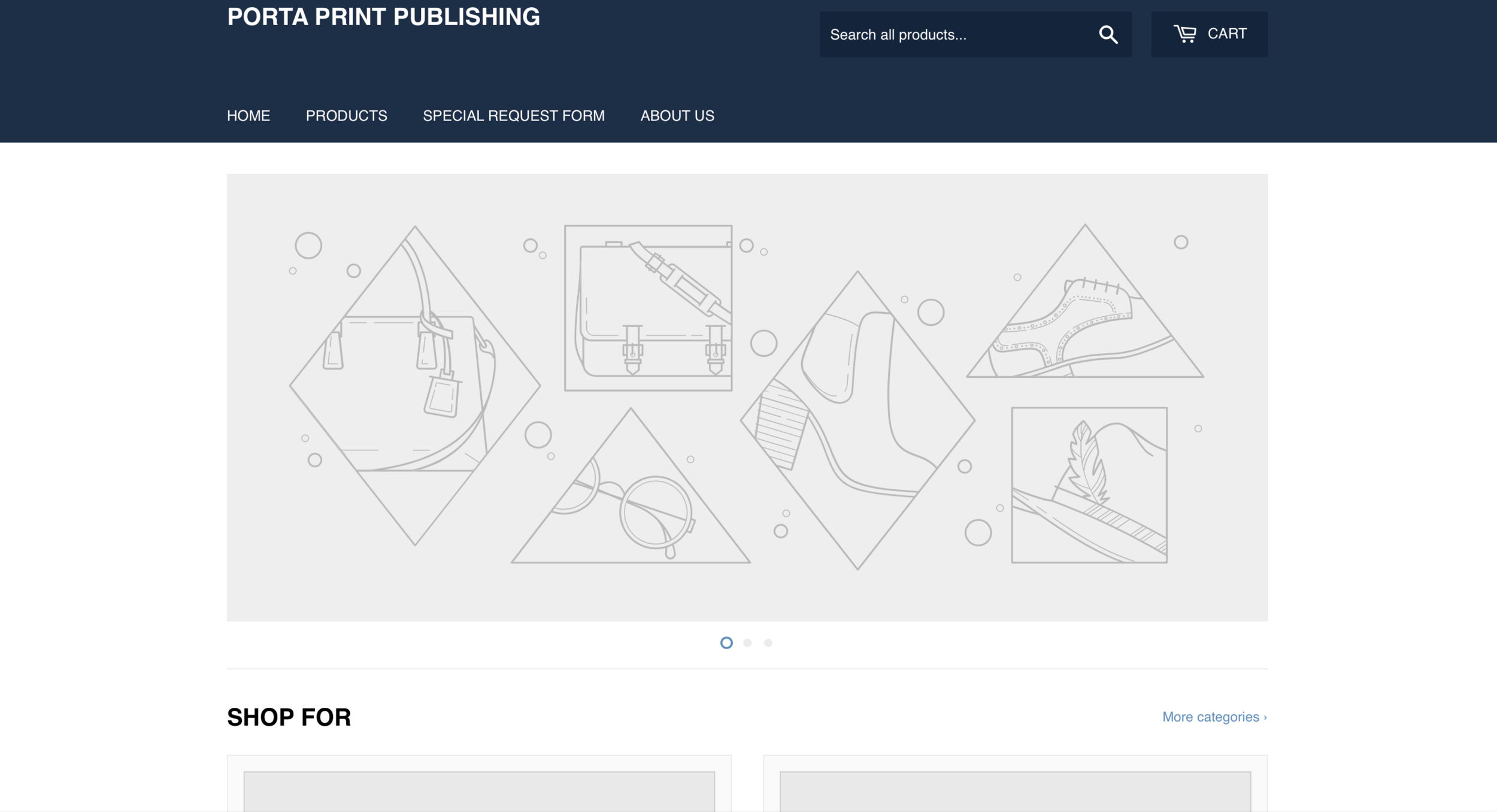Click the feathered hat illustration
This screenshot has height=812, width=1497.
click(x=1089, y=485)
